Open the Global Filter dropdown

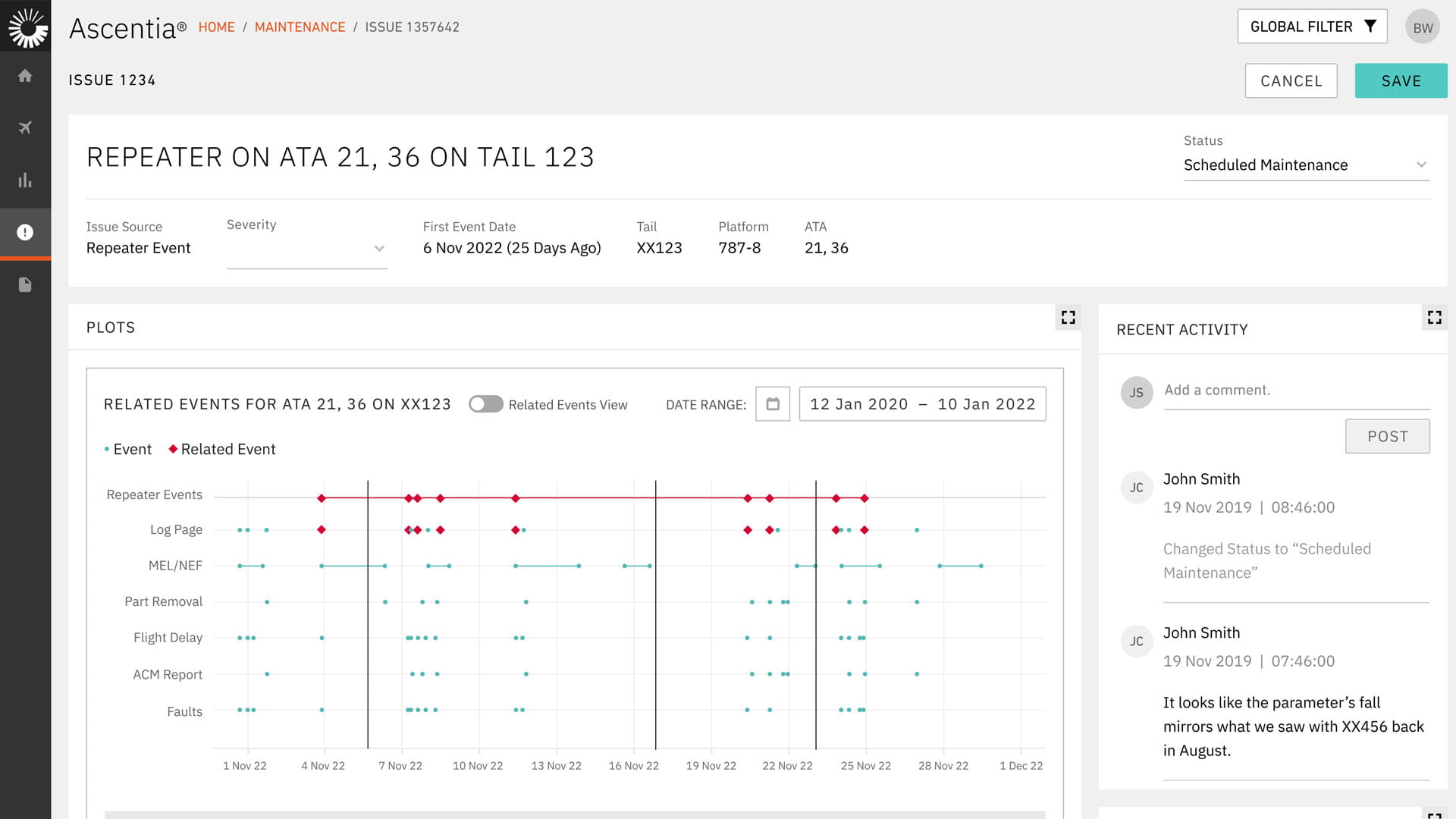click(x=1312, y=27)
